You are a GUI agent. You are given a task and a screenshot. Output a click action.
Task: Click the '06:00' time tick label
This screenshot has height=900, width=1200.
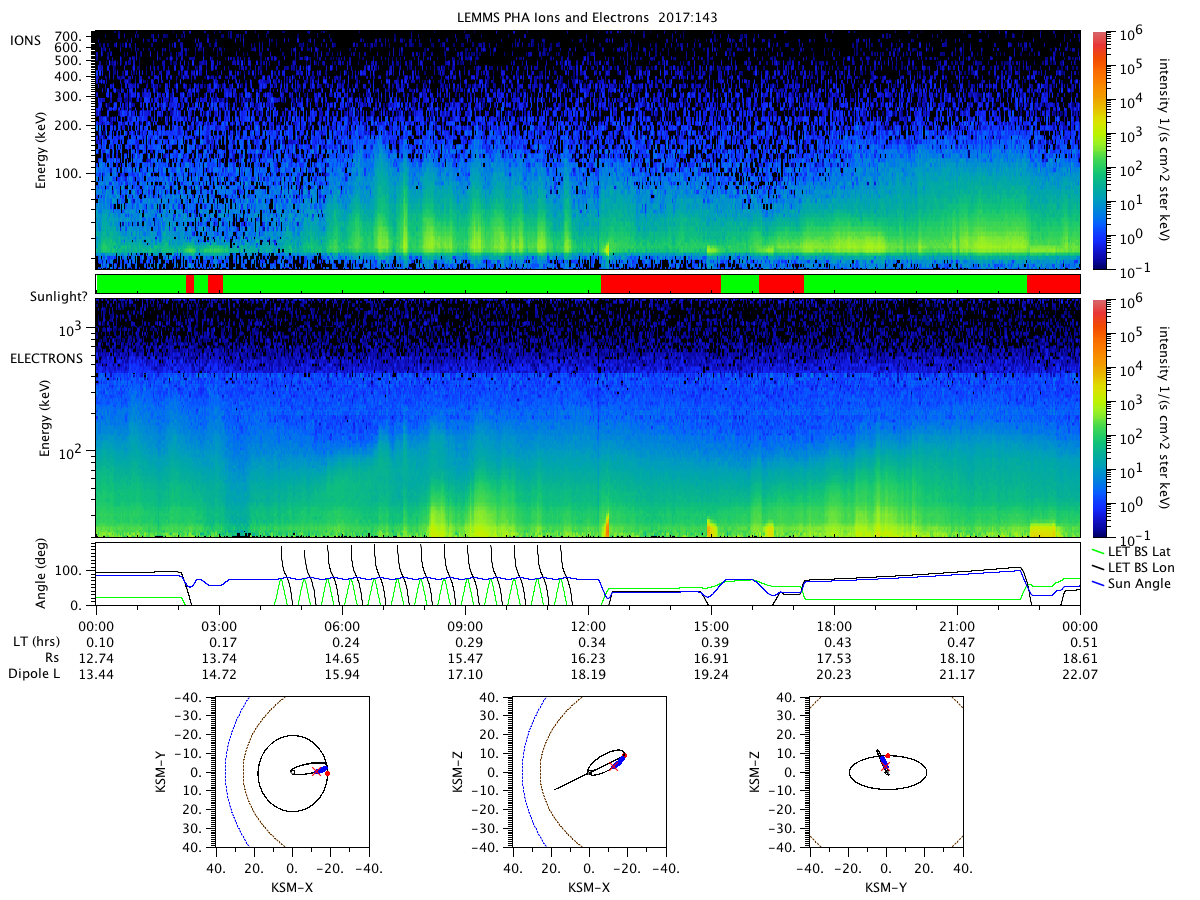[342, 626]
